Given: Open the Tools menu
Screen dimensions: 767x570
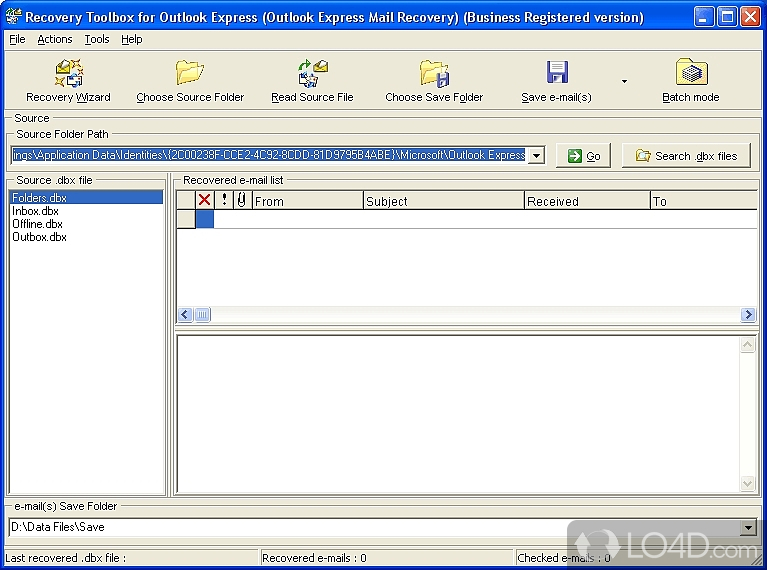Looking at the screenshot, I should [97, 39].
